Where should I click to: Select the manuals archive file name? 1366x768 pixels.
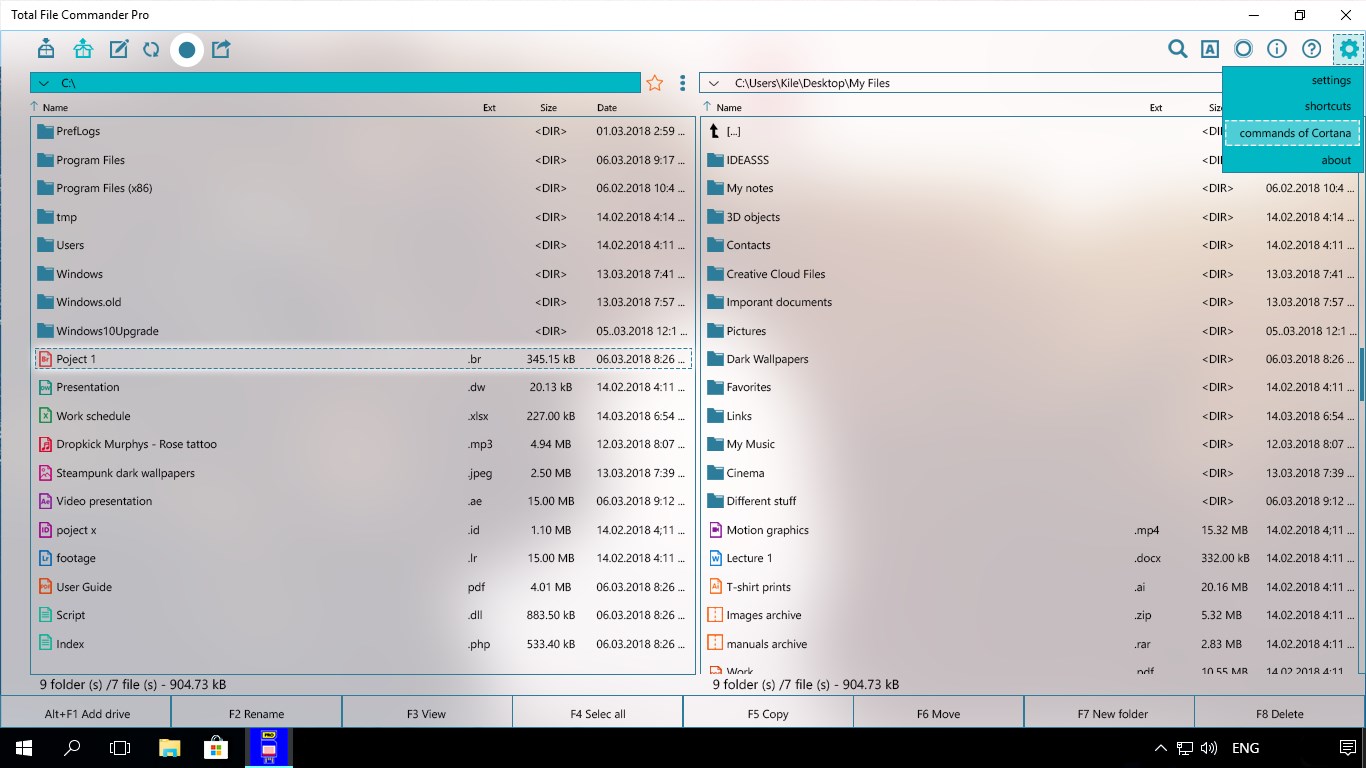pos(766,644)
